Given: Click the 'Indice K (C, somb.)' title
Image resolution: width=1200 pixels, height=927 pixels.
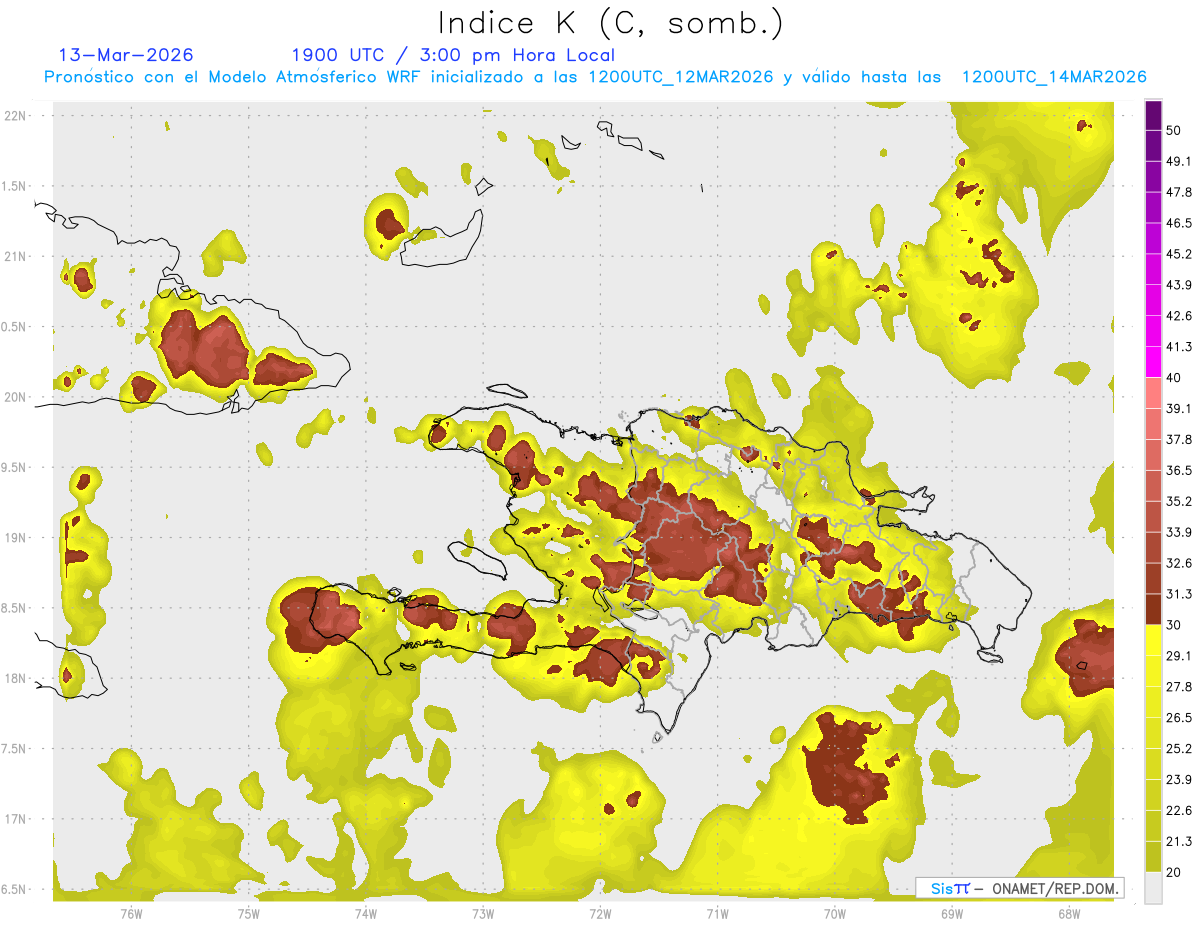Looking at the screenshot, I should click(611, 24).
